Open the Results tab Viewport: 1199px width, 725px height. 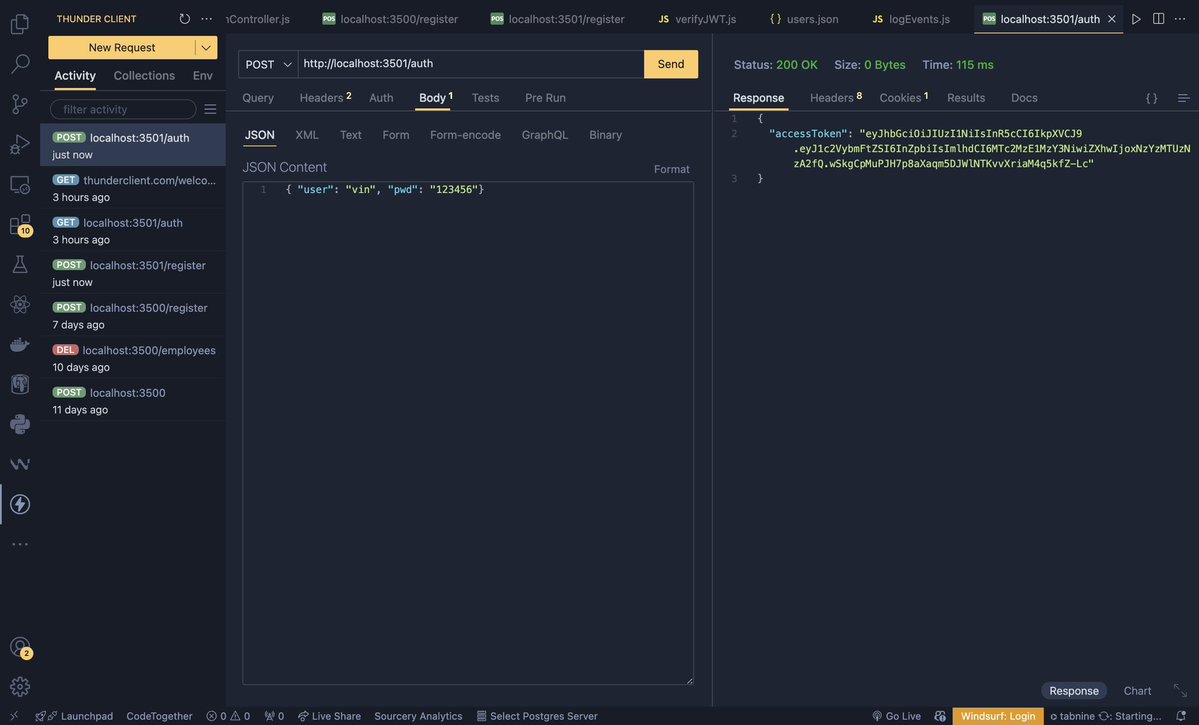(966, 98)
